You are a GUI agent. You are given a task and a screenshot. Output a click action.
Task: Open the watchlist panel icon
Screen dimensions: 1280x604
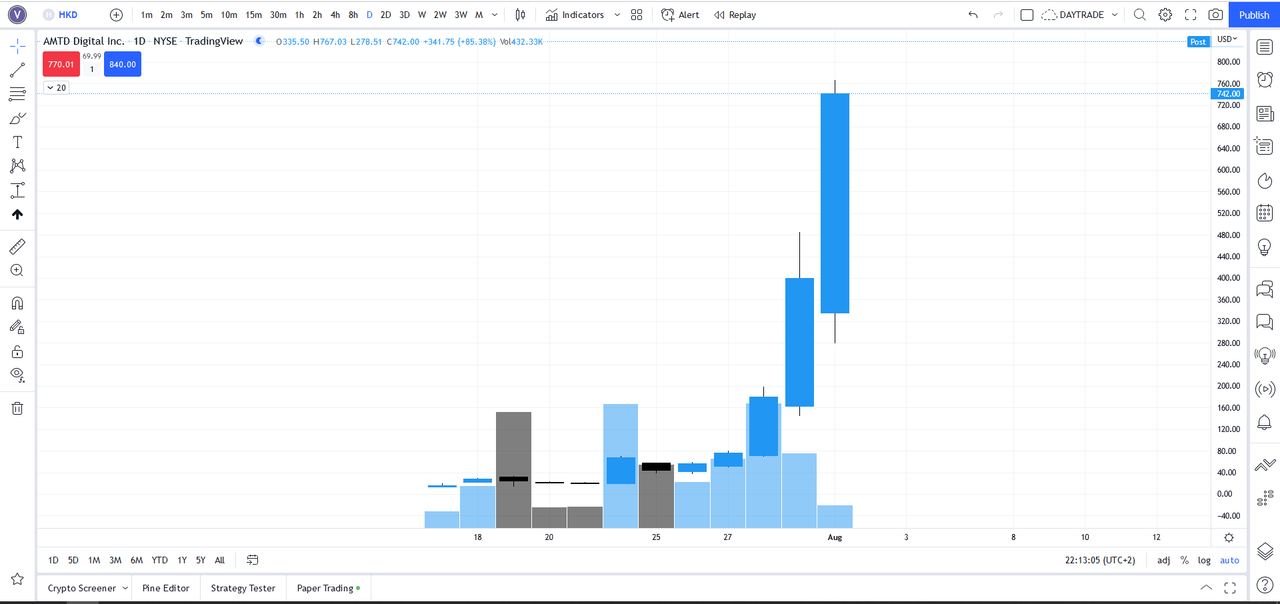(1265, 46)
